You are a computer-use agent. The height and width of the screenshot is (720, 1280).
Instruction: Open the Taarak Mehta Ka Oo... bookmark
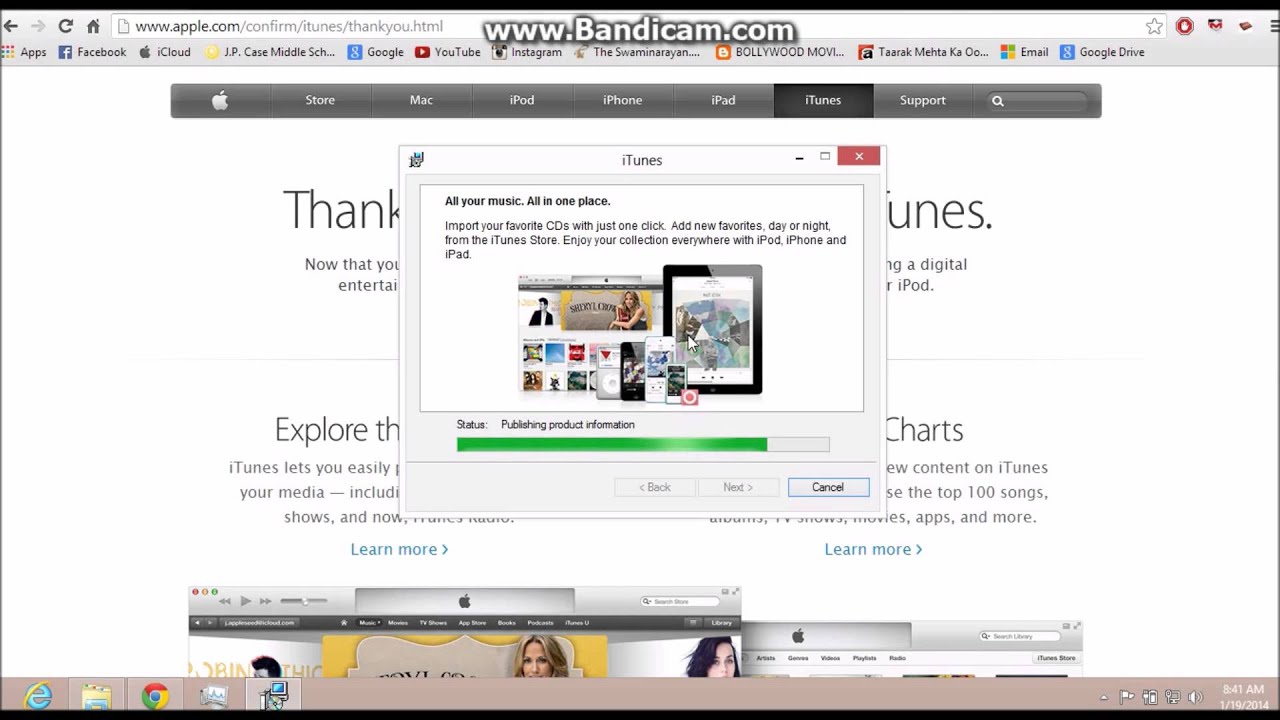coord(923,52)
